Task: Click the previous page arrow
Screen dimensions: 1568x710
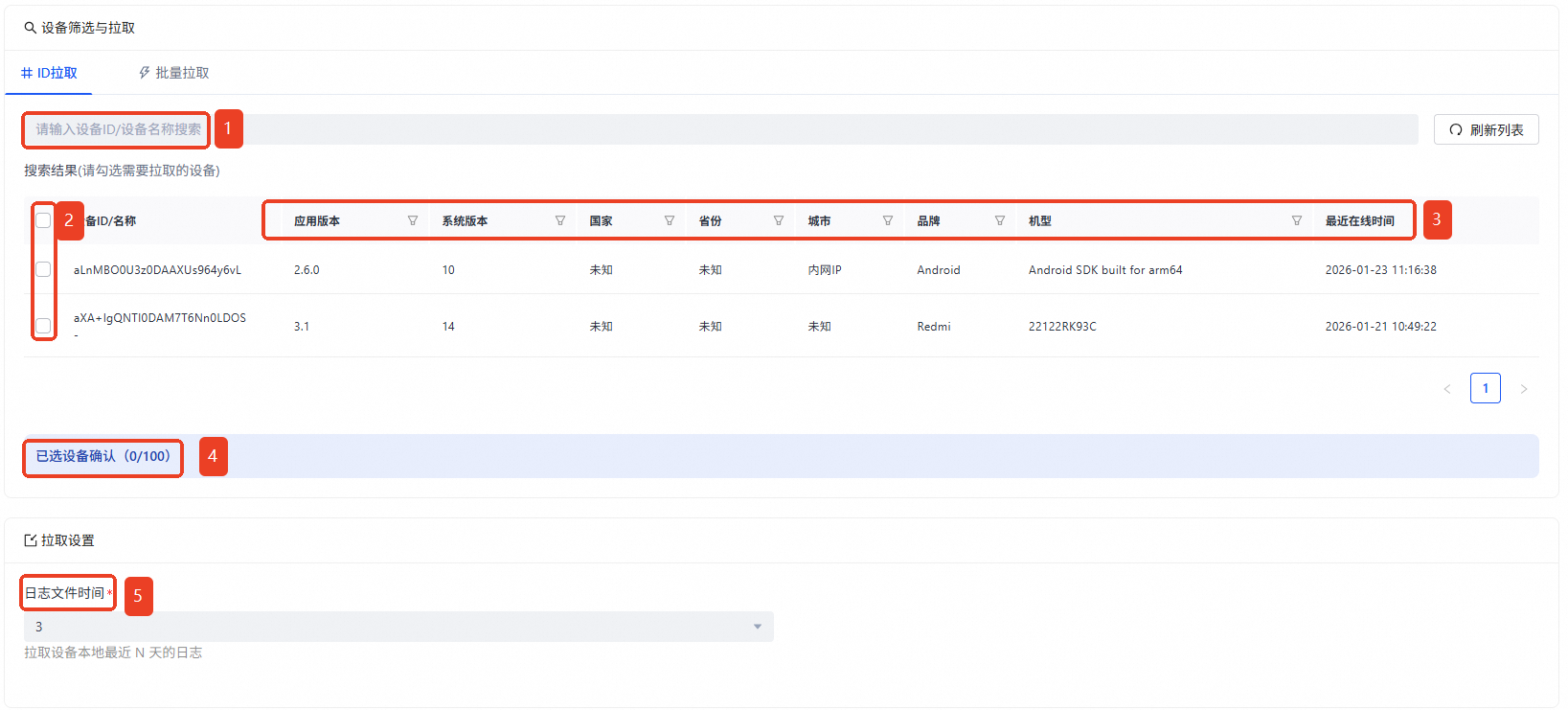Action: click(1447, 388)
